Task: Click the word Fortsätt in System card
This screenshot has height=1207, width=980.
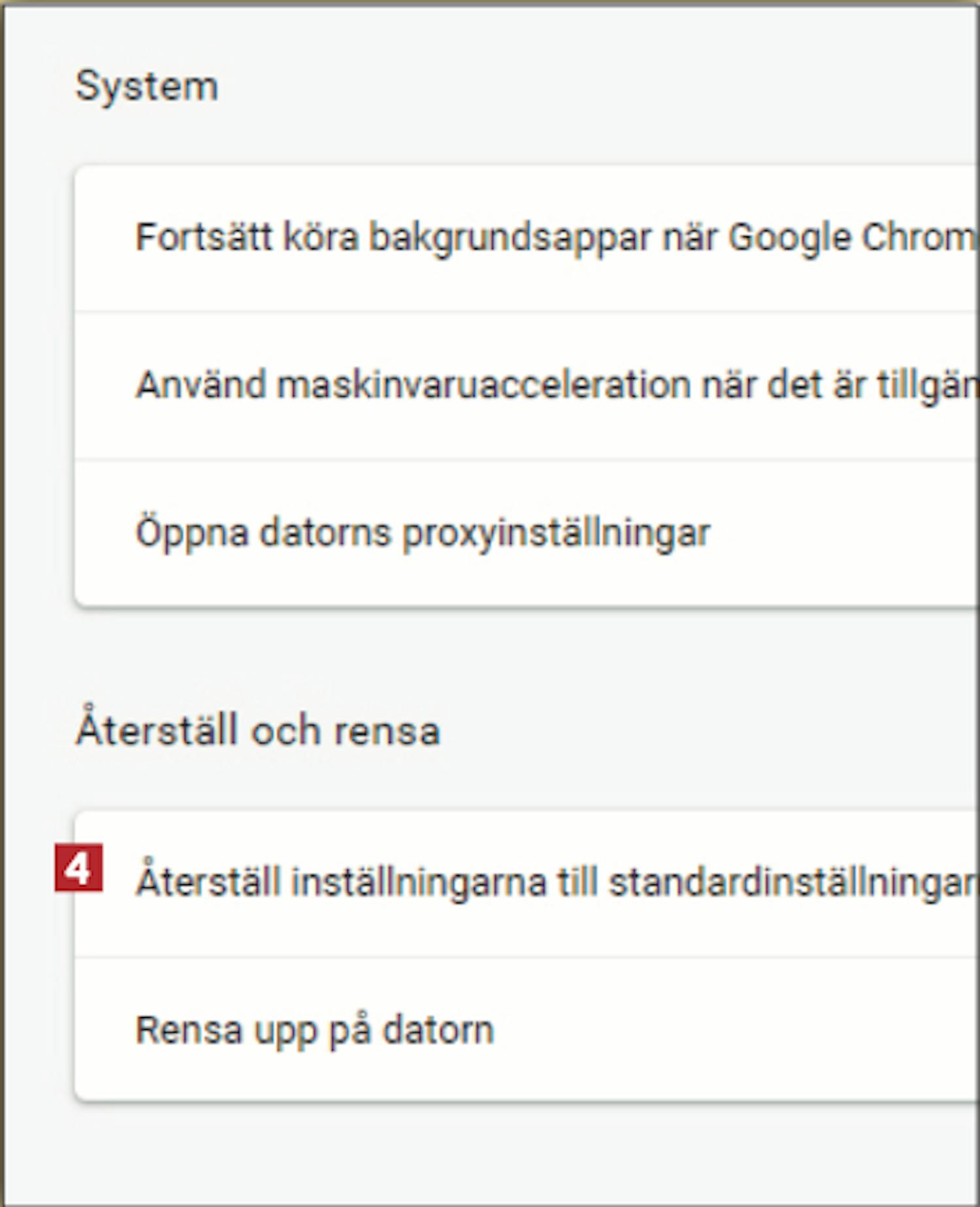Action: pyautogui.click(x=203, y=237)
